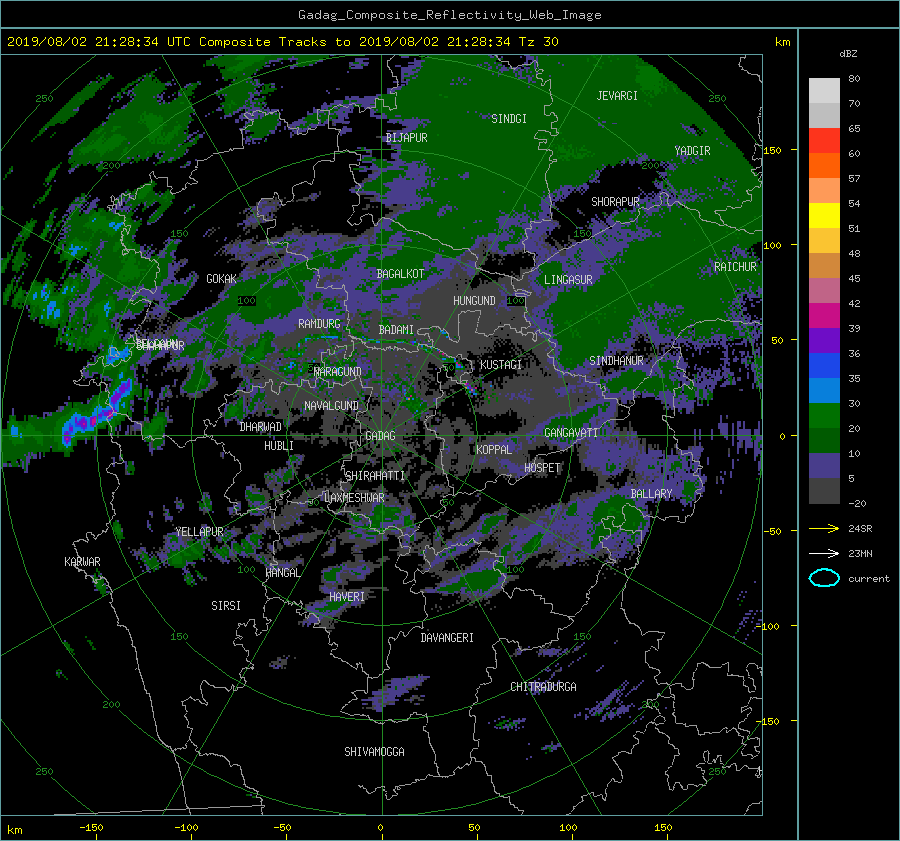Click the CHITRADURGA city label
This screenshot has height=841, width=900.
point(543,687)
